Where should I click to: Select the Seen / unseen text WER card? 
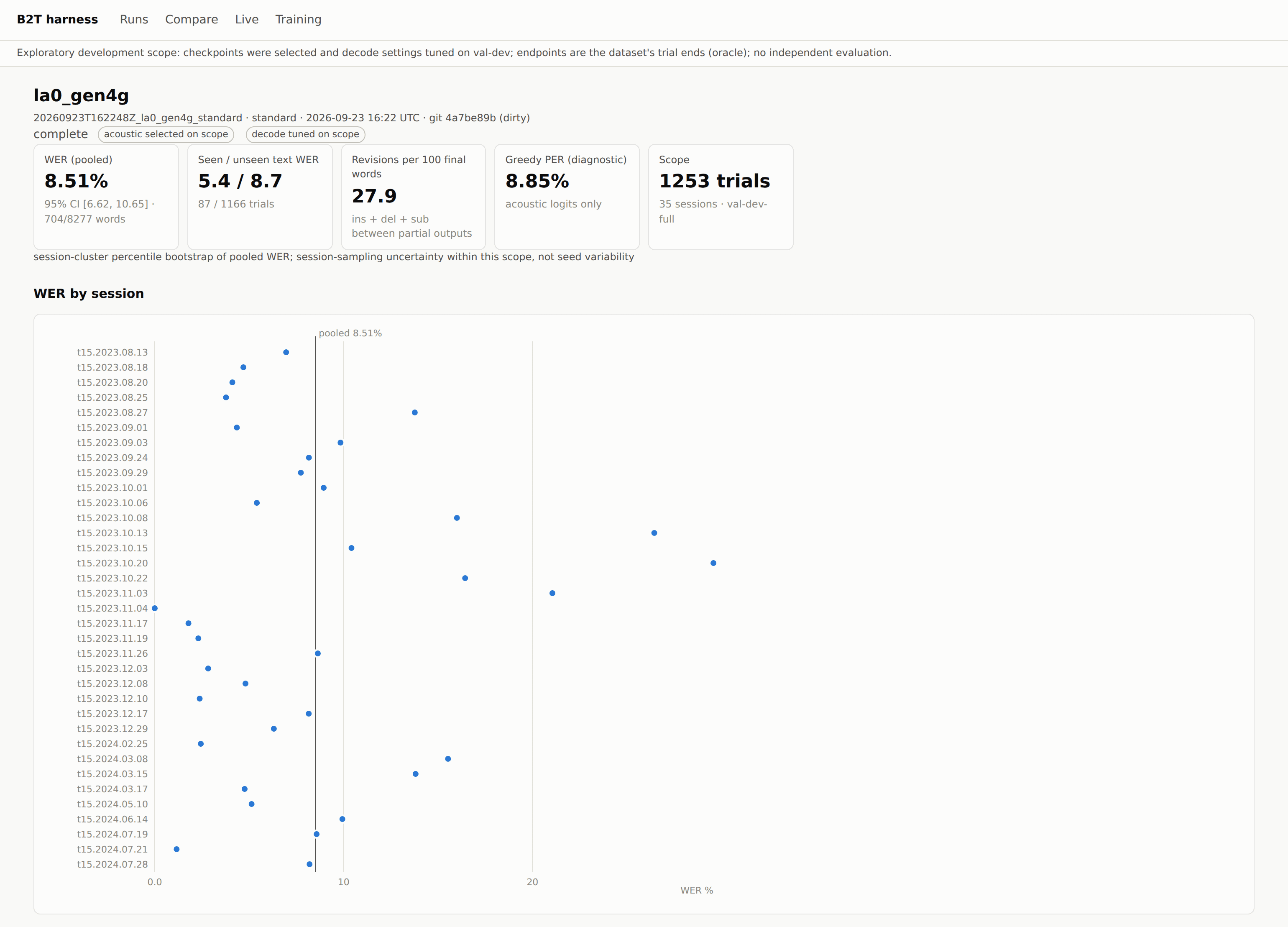pos(260,197)
